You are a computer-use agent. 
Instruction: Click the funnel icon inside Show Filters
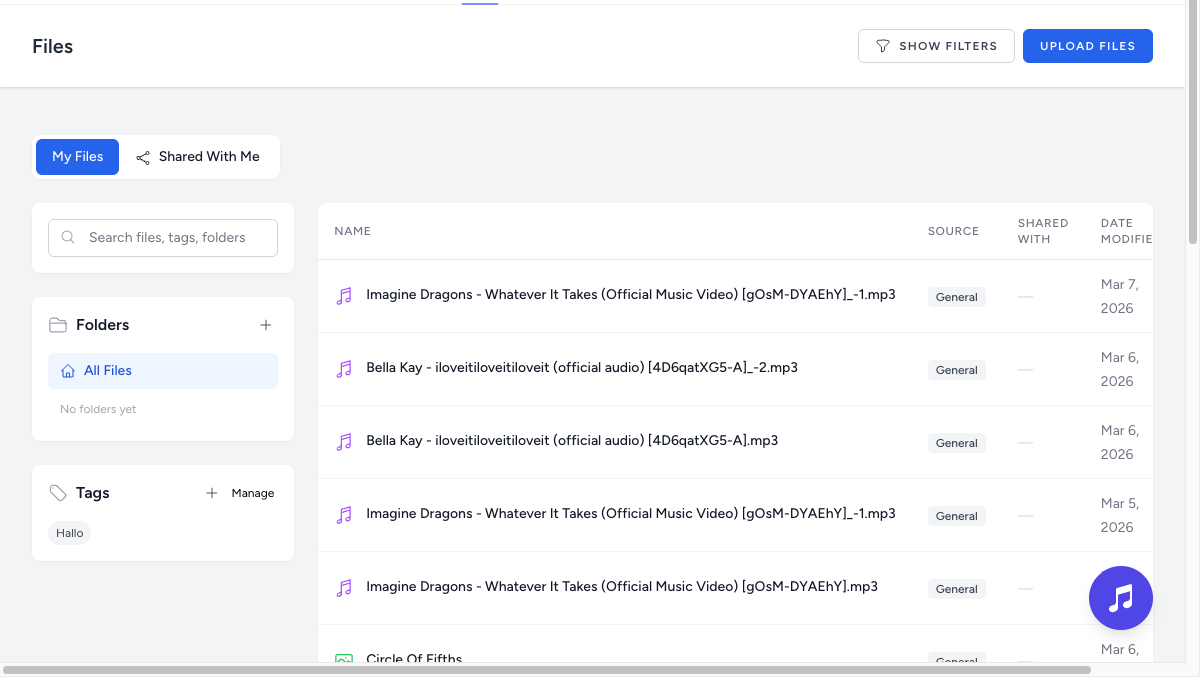coord(882,45)
